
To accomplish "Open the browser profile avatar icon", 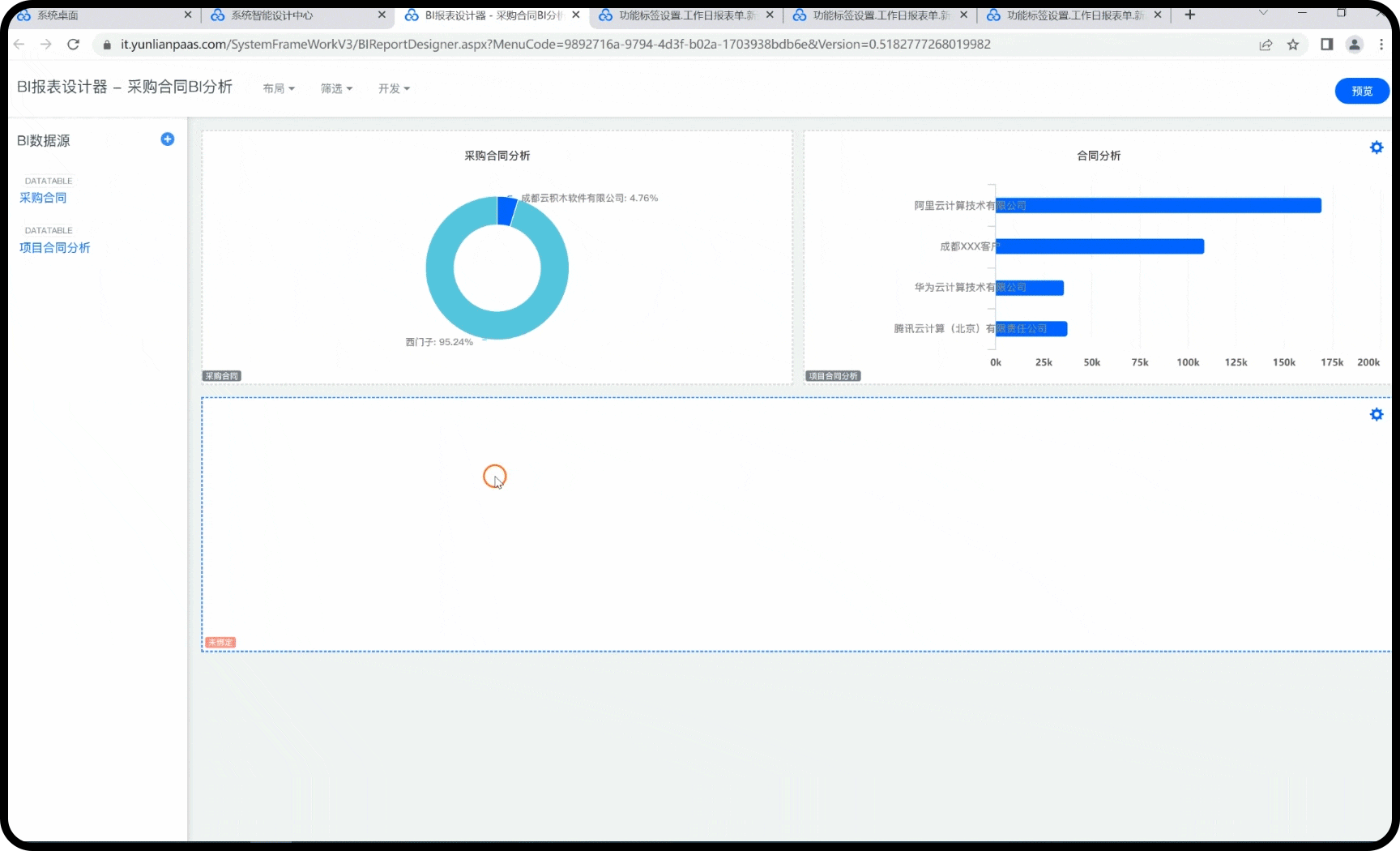I will click(1354, 45).
